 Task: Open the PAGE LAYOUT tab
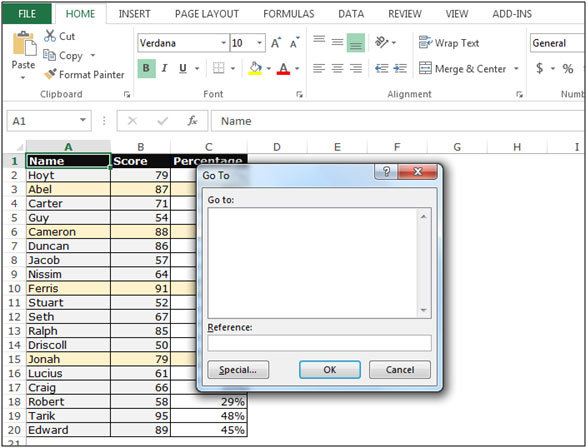(x=207, y=14)
